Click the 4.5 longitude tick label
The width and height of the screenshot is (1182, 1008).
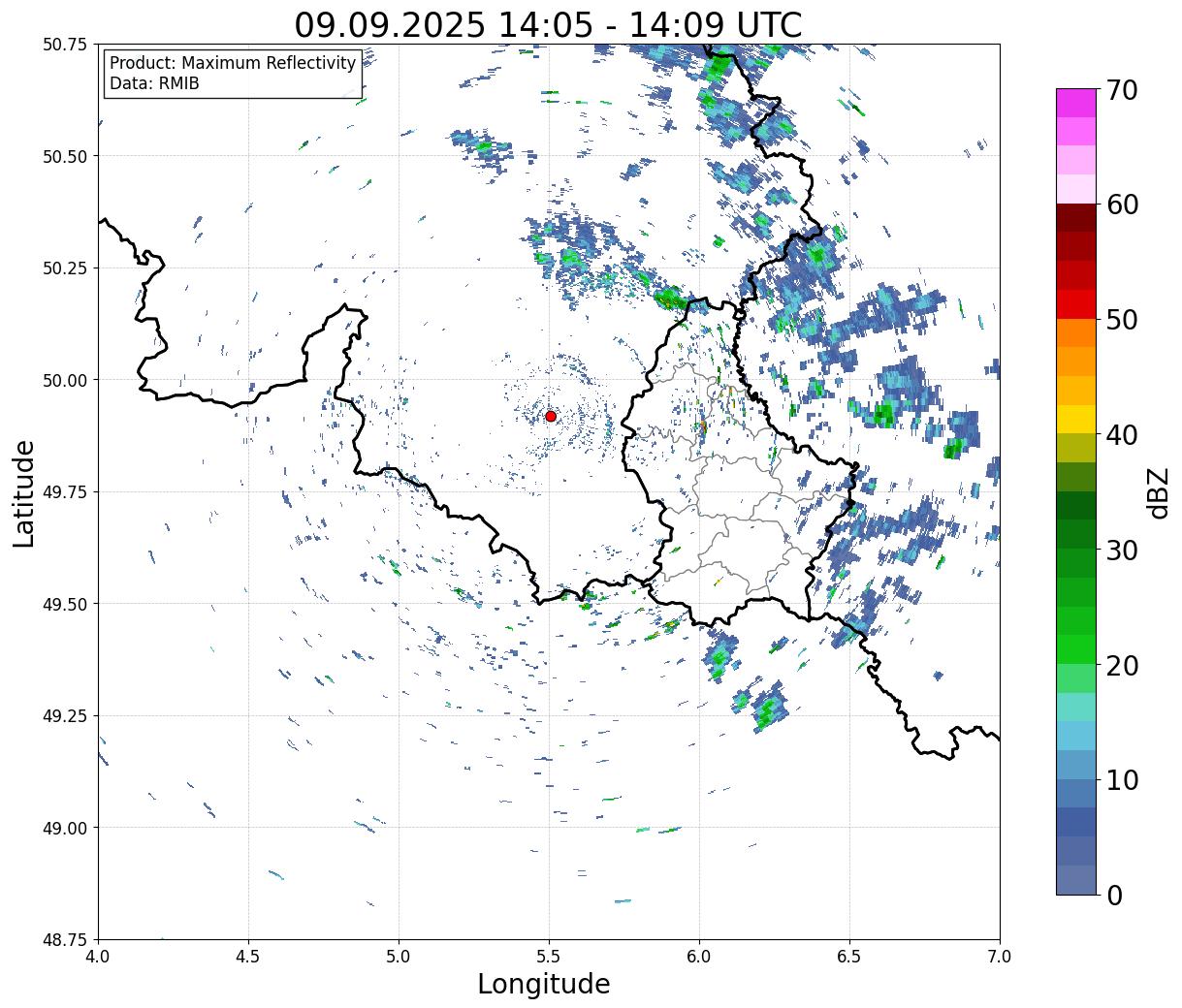coord(248,956)
